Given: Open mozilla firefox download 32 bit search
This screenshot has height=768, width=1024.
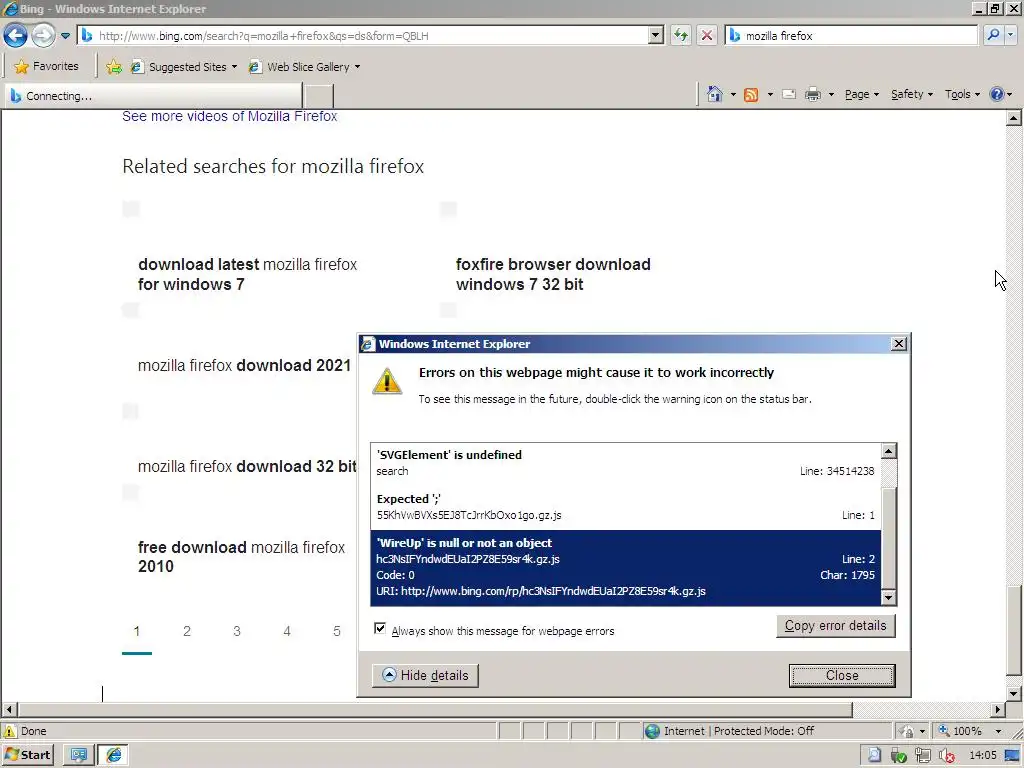Looking at the screenshot, I should [x=247, y=466].
